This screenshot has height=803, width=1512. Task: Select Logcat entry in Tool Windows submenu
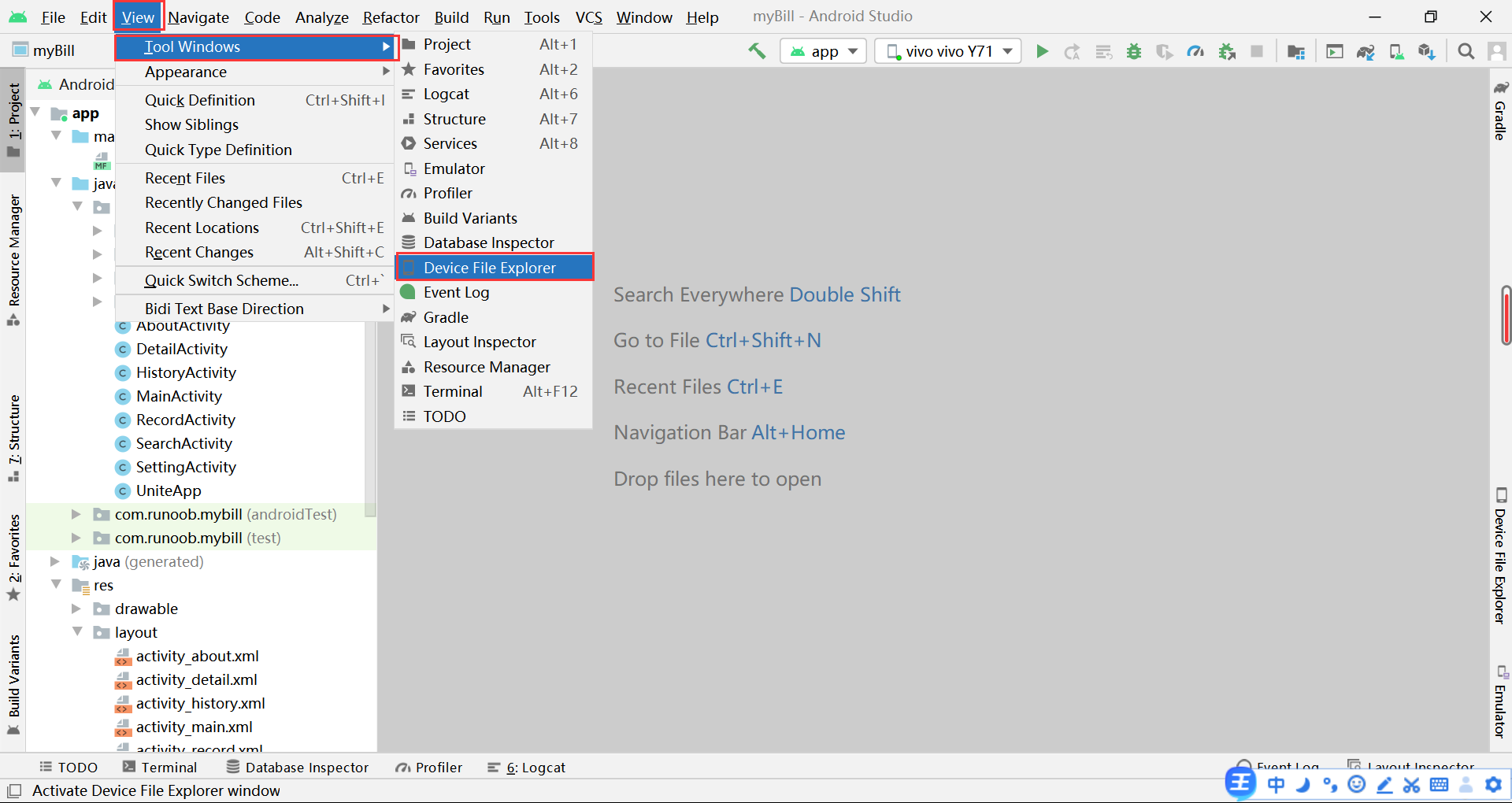click(494, 94)
